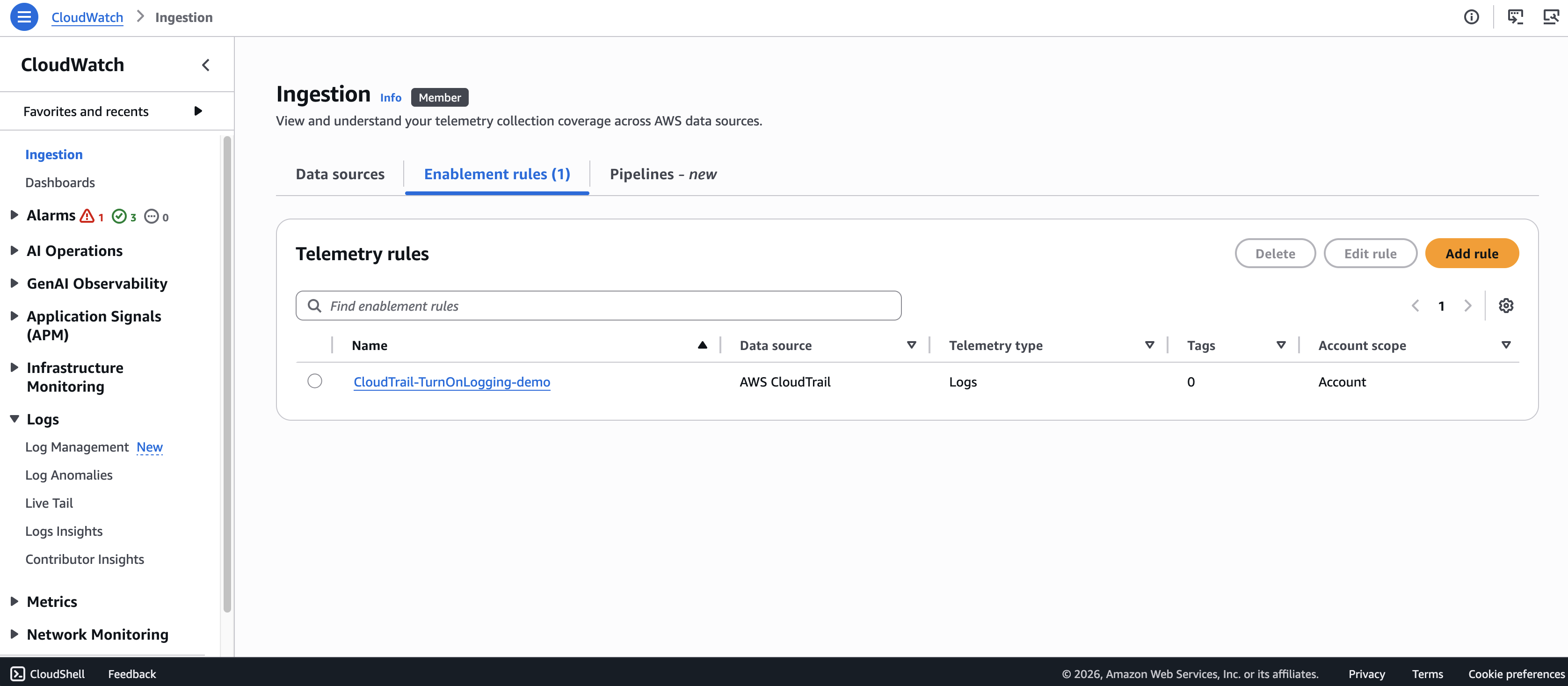Open table preferences gear icon
This screenshot has height=686, width=1568.
pyautogui.click(x=1506, y=306)
